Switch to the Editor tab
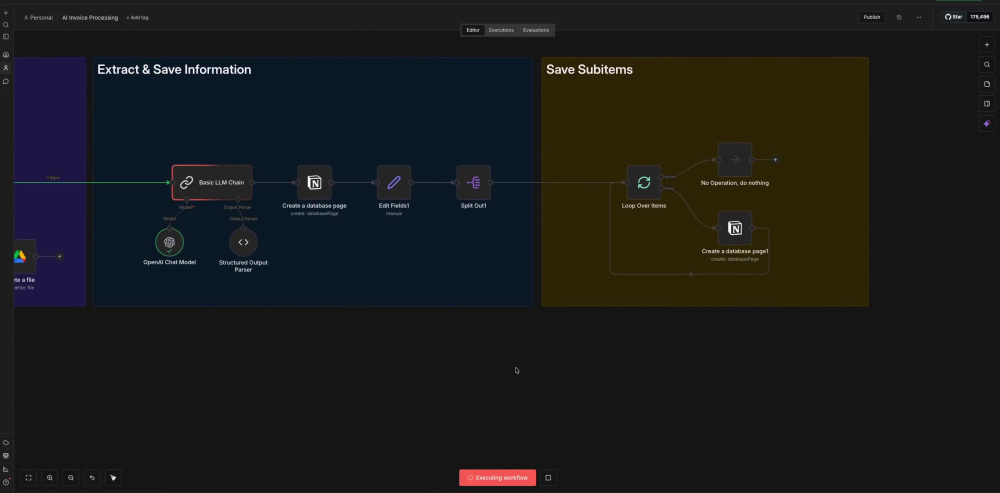 tap(473, 30)
